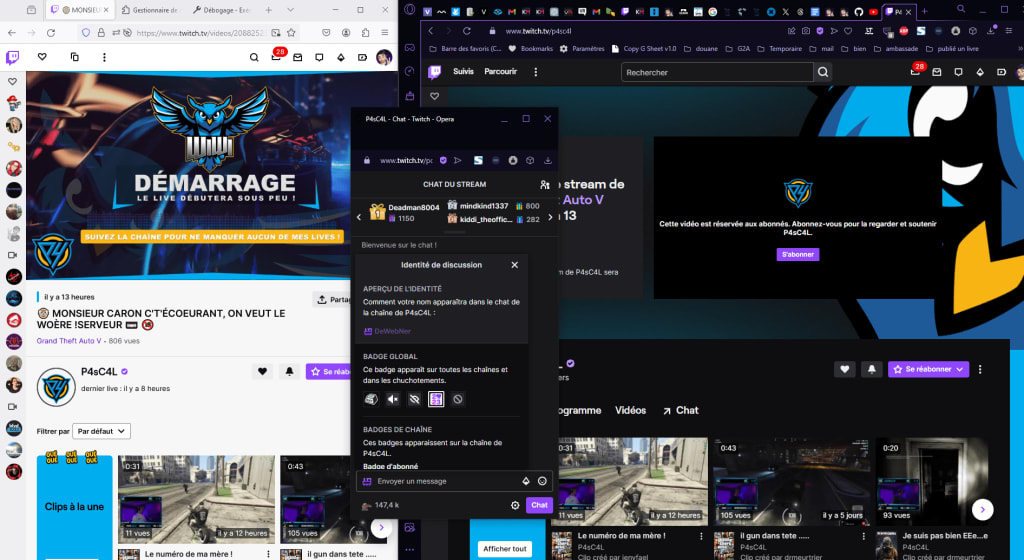Click Envoyer un message input field
1024x560 pixels.
(455, 481)
